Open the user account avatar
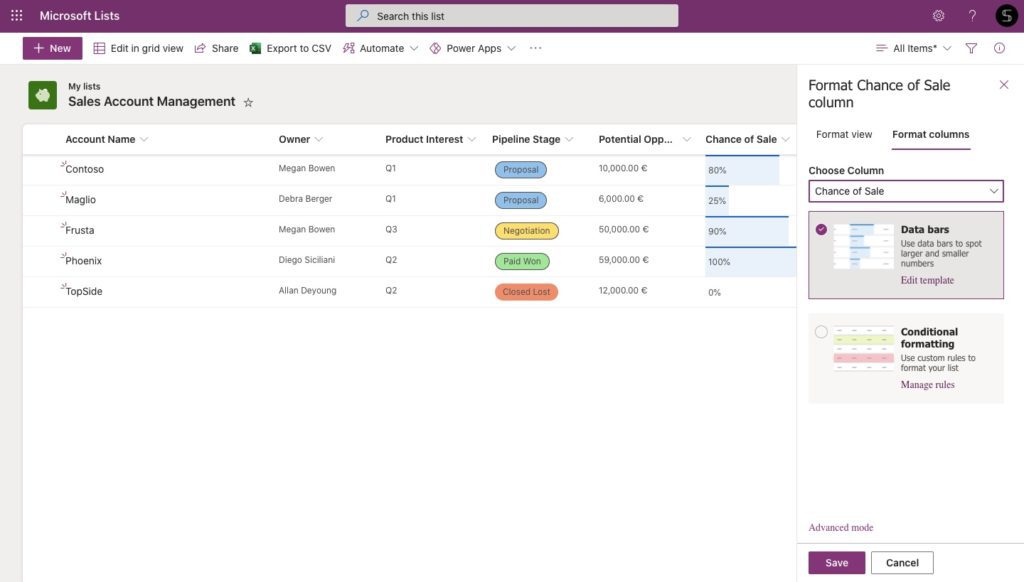Screen dimensions: 1024x582 [1006, 16]
